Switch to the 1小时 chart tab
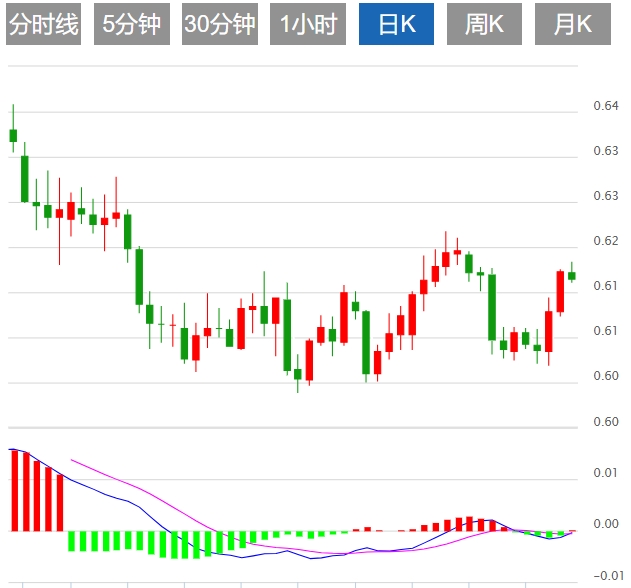 [308, 24]
